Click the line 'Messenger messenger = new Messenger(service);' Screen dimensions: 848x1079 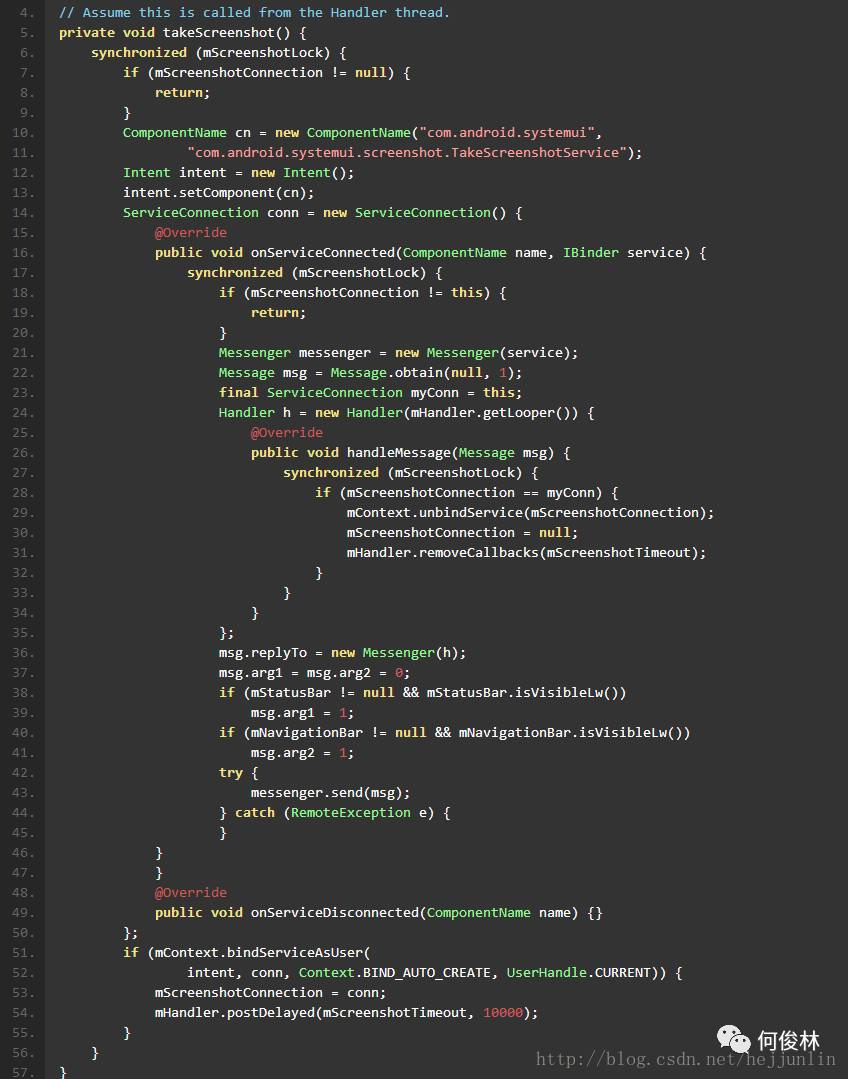pyautogui.click(x=398, y=352)
